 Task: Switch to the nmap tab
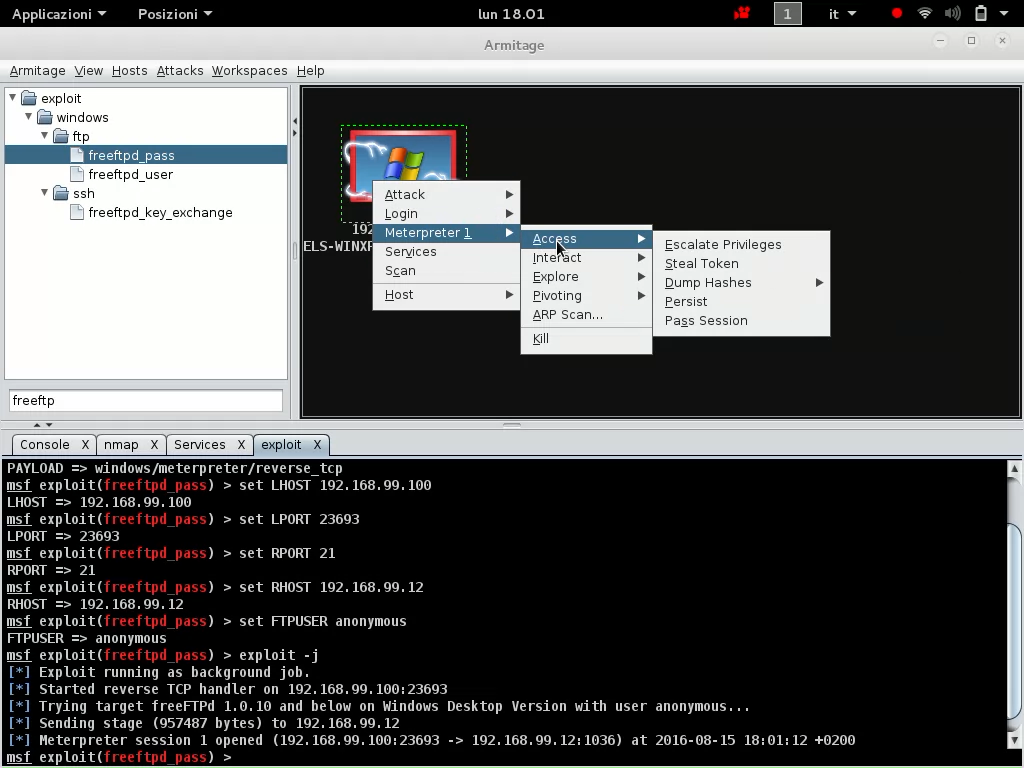[x=121, y=445]
